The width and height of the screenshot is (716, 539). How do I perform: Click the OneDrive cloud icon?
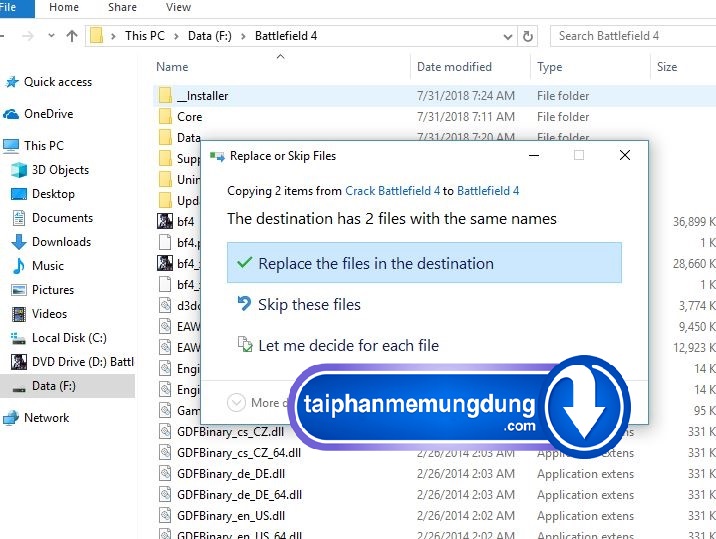point(11,114)
